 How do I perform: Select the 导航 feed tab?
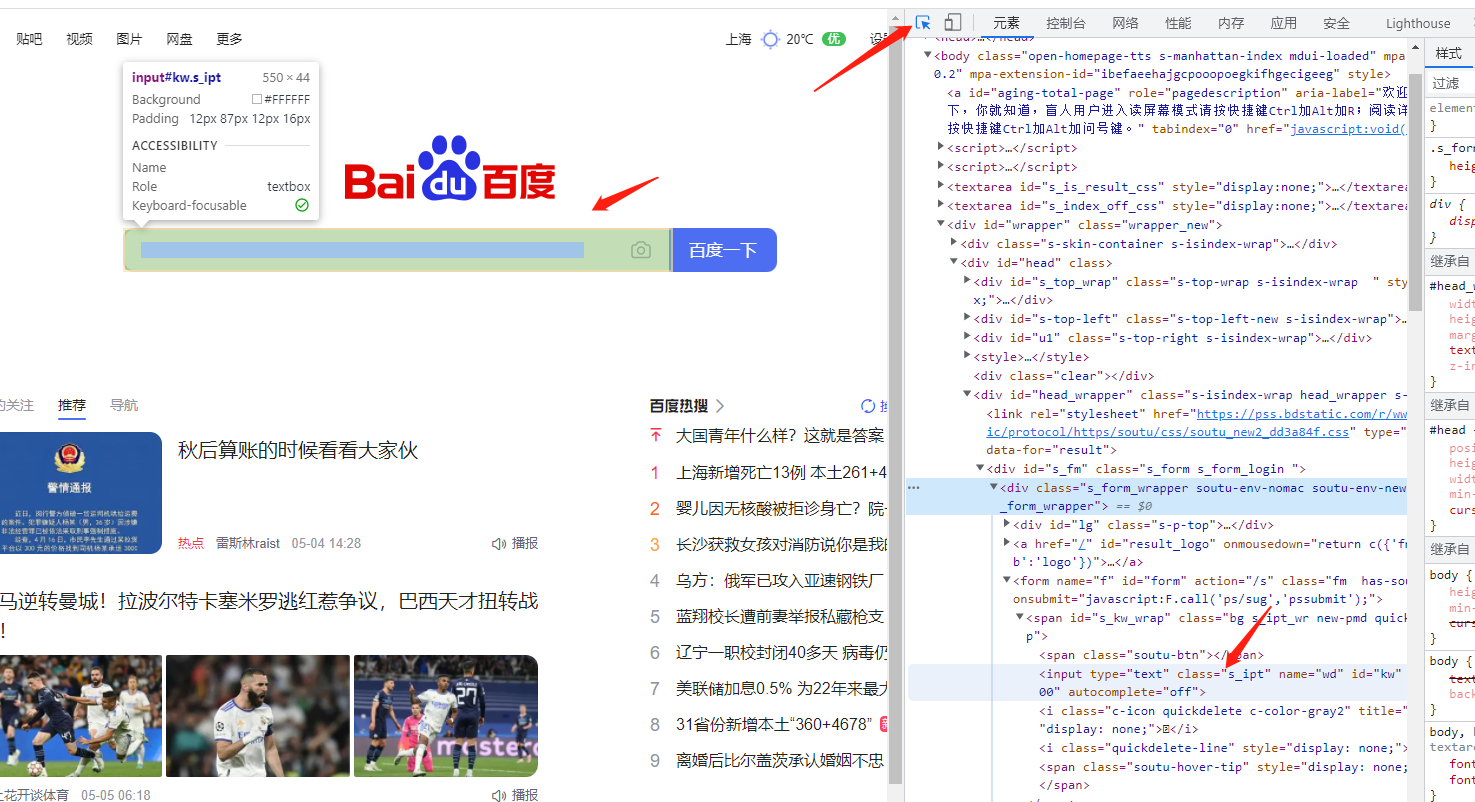tap(124, 405)
